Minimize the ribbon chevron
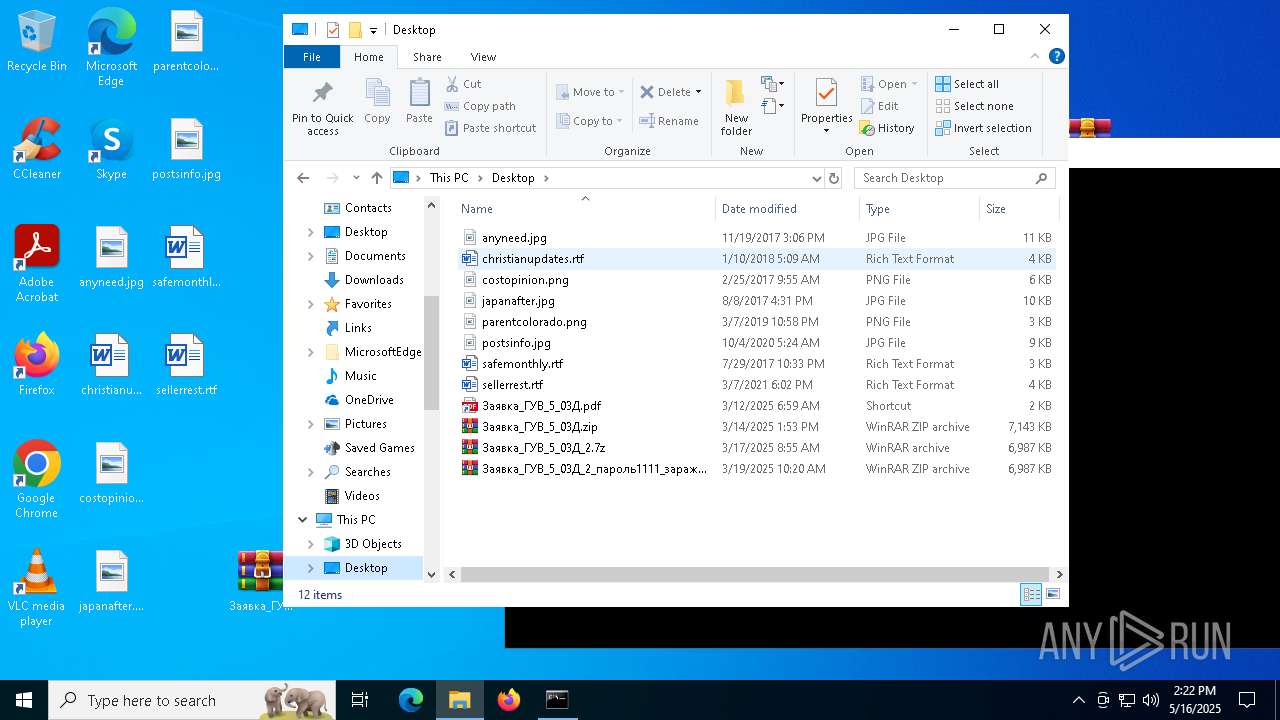Viewport: 1280px width, 720px height. click(x=1036, y=57)
